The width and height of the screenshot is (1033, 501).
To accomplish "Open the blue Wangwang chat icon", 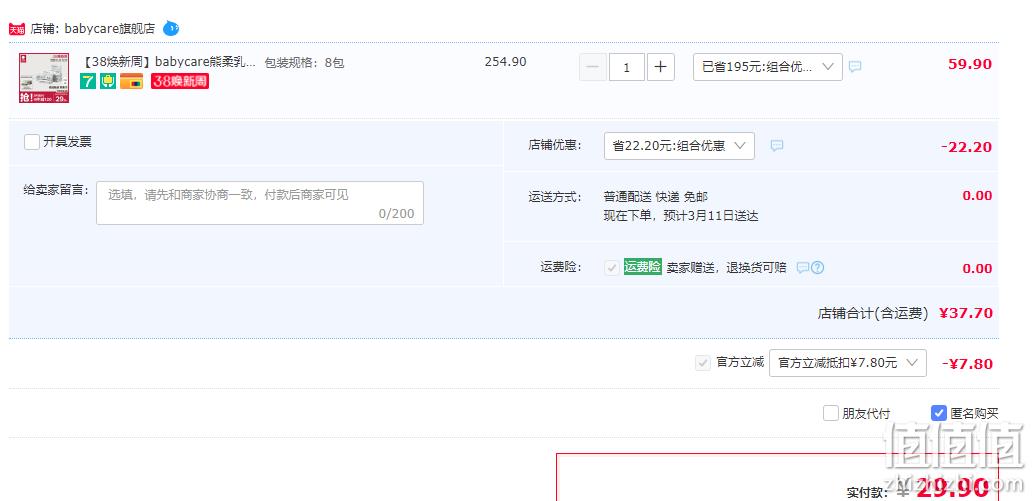I will [171, 28].
